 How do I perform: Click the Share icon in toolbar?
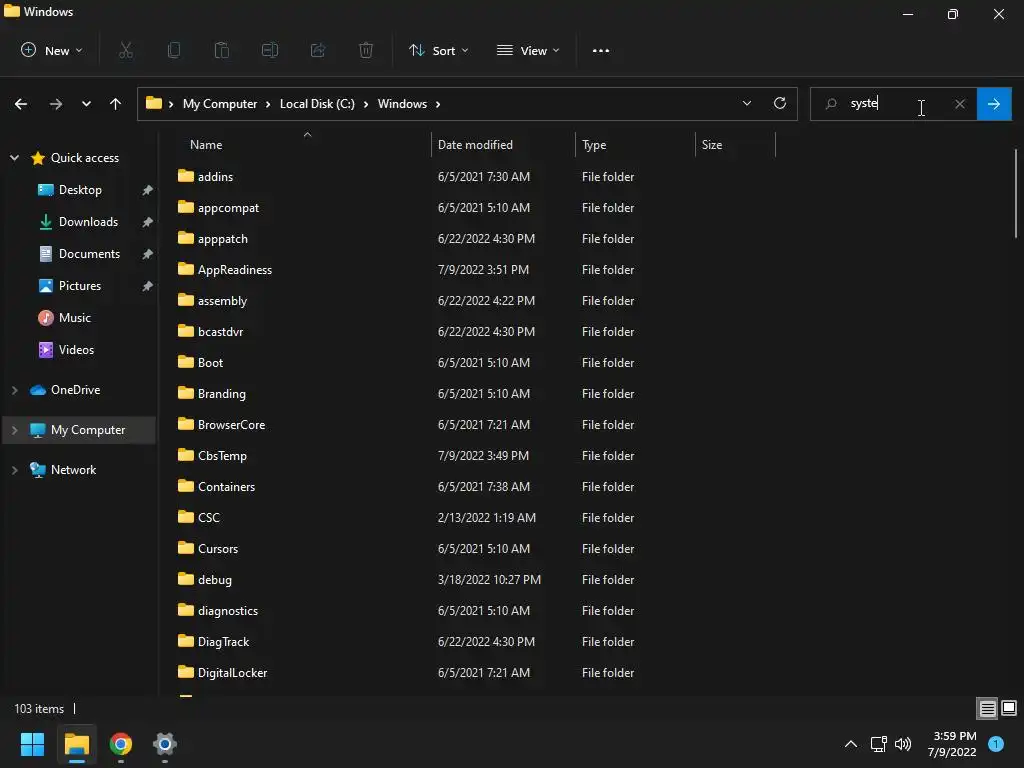pos(318,50)
